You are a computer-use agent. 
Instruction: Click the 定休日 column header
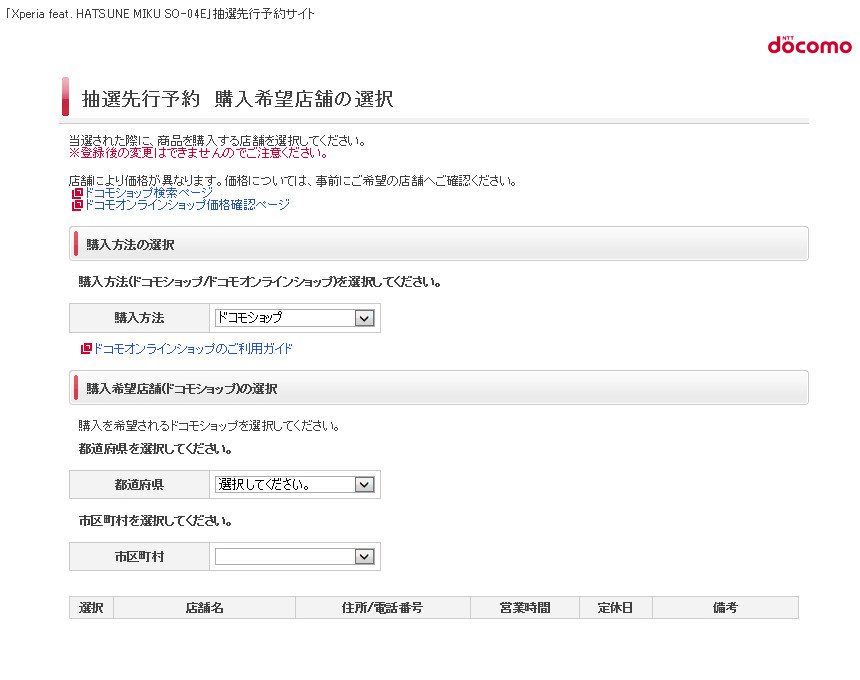tap(615, 608)
